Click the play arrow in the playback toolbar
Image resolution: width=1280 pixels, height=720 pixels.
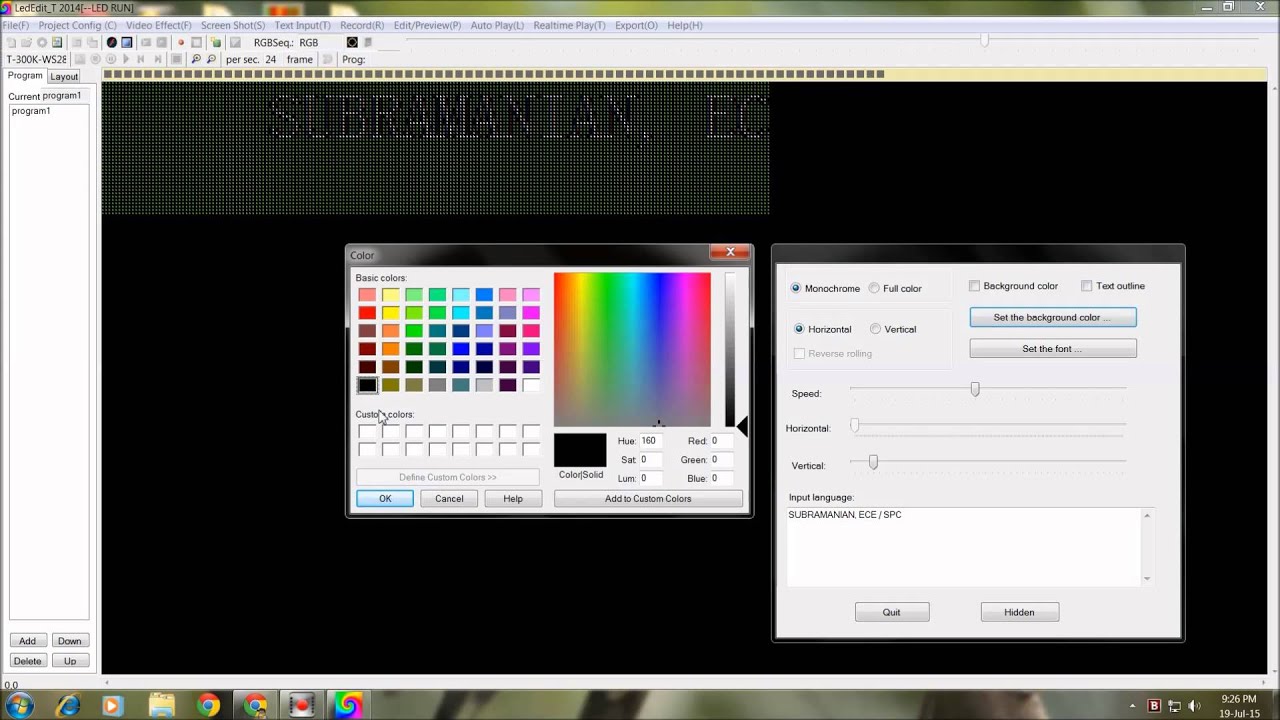point(126,59)
